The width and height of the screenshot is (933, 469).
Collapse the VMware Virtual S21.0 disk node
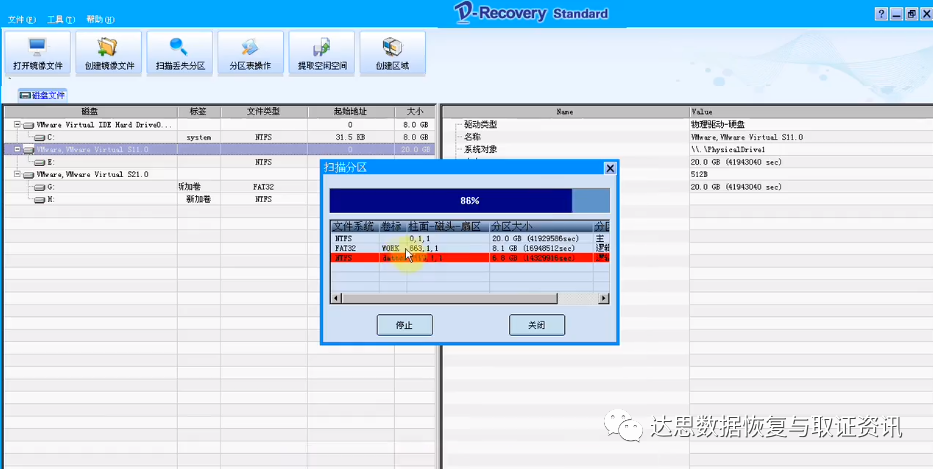(x=17, y=174)
